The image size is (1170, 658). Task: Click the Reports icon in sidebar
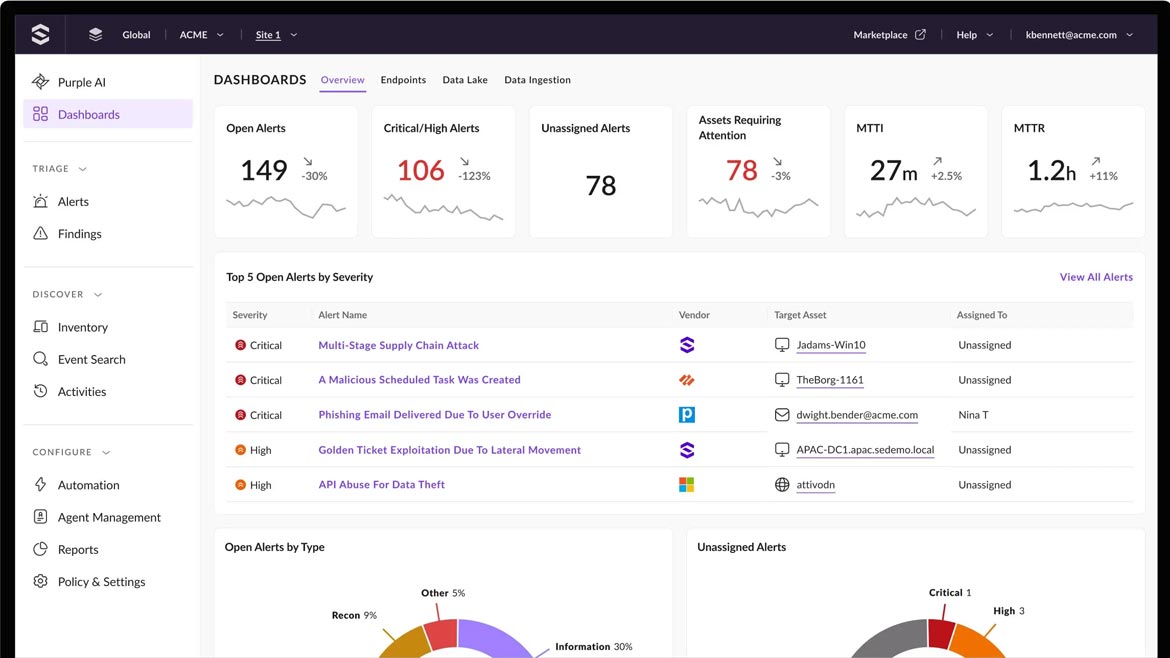[40, 549]
